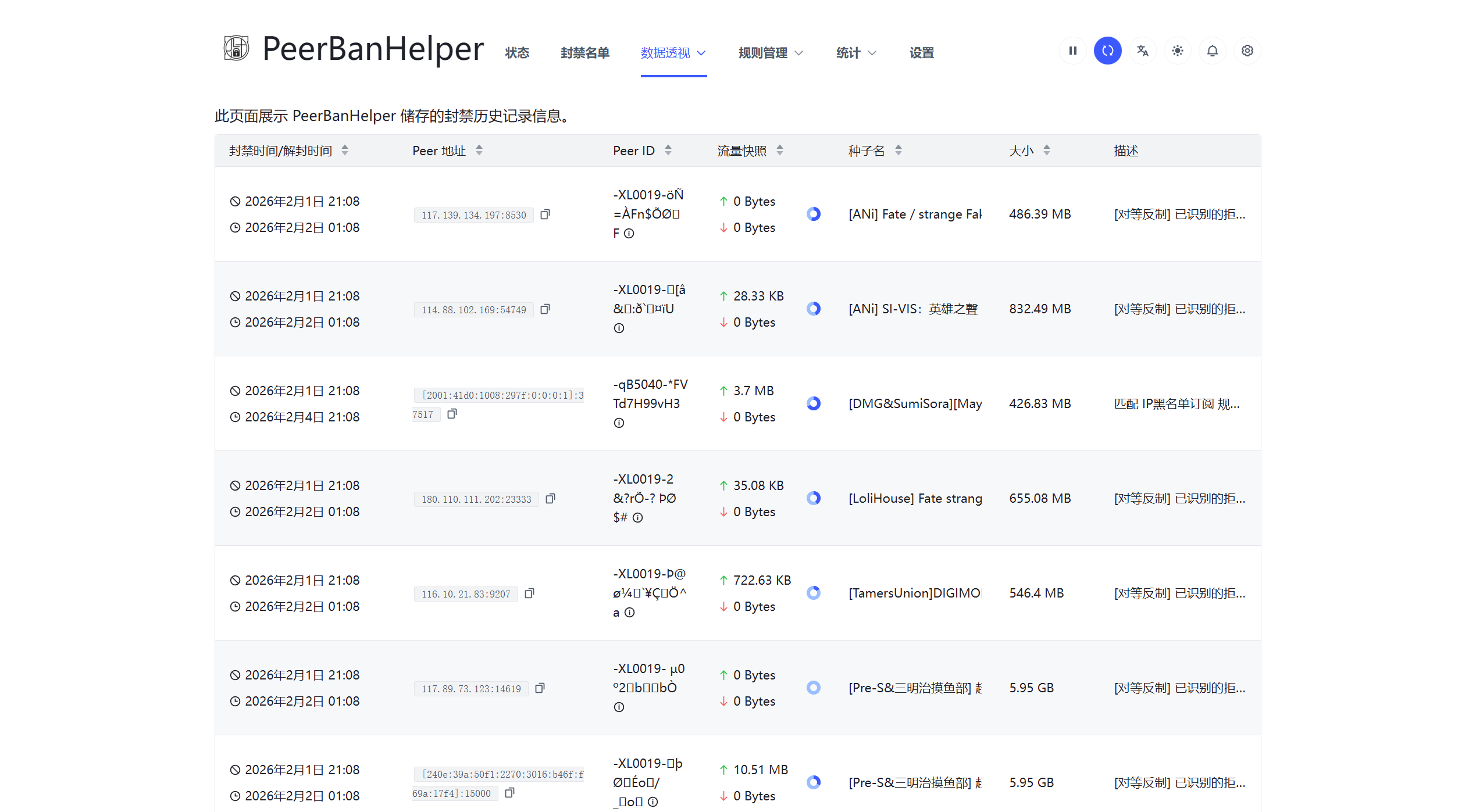
Task: Expand the 数据透视 dropdown menu
Action: point(673,53)
